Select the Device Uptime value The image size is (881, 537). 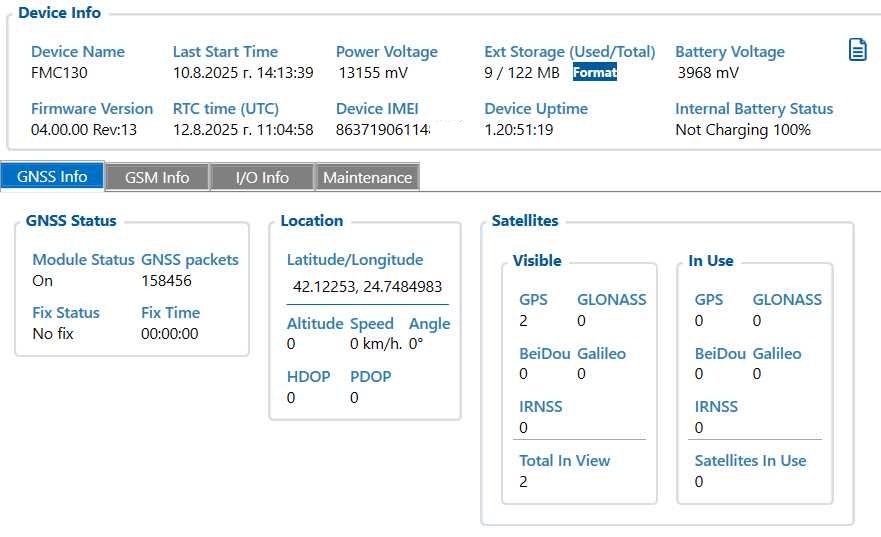coord(519,130)
